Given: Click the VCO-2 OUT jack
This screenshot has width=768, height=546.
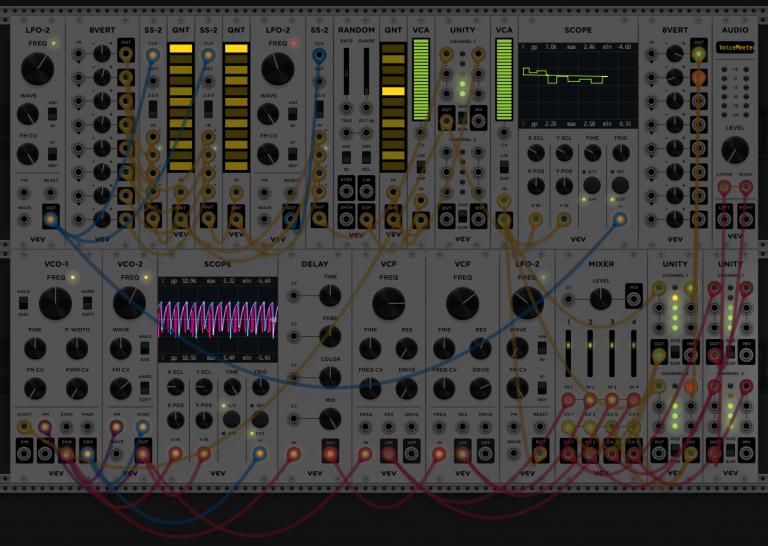Looking at the screenshot, I should [143, 454].
